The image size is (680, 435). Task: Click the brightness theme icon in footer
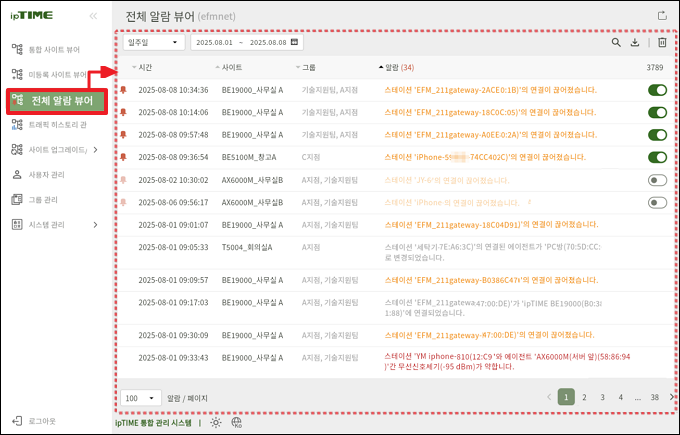tap(215, 423)
